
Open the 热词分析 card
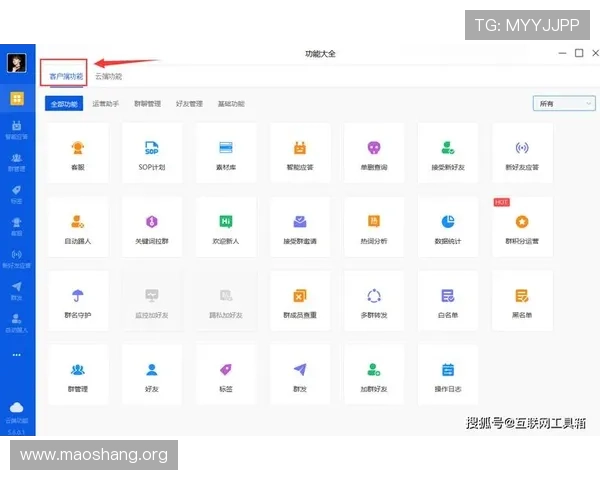pyautogui.click(x=374, y=227)
